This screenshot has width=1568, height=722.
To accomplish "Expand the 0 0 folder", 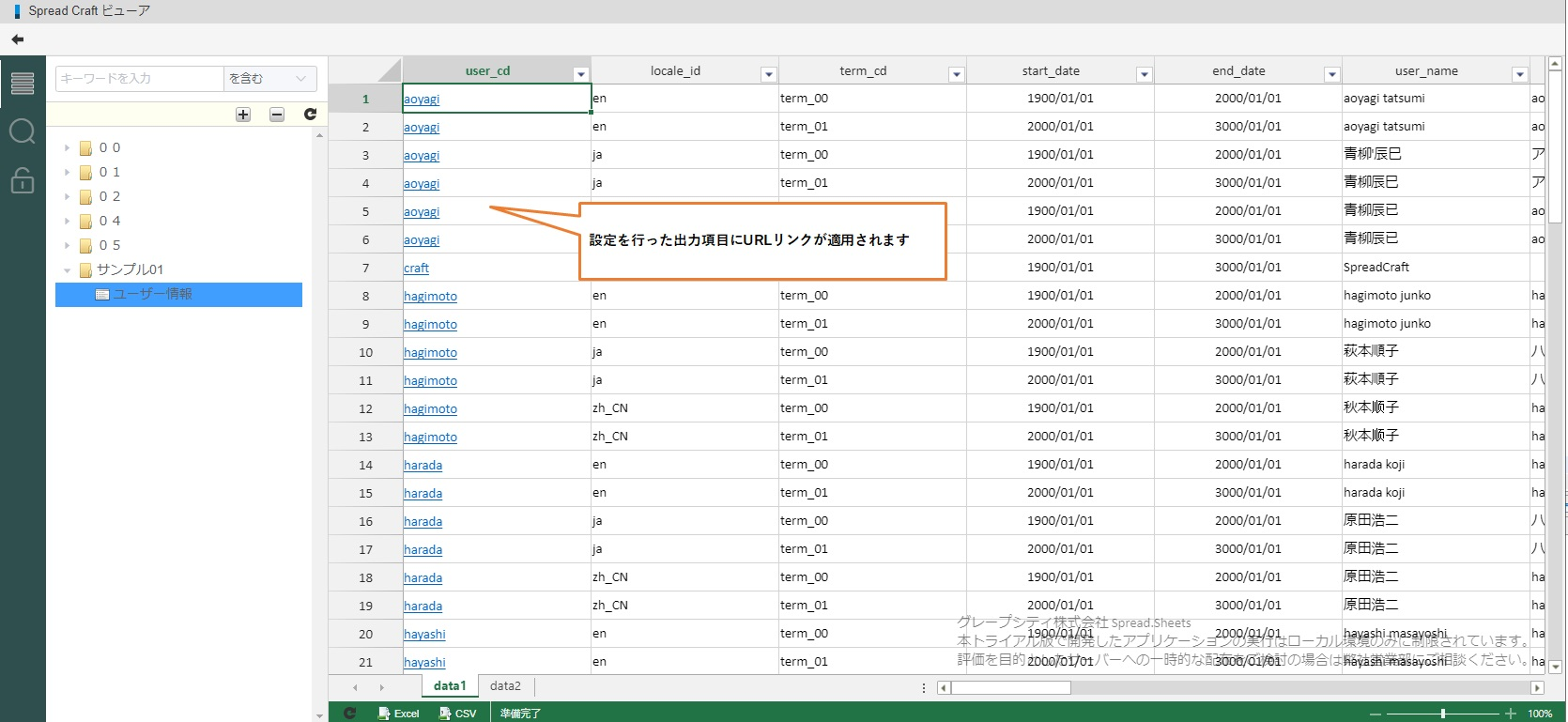I will click(x=67, y=148).
